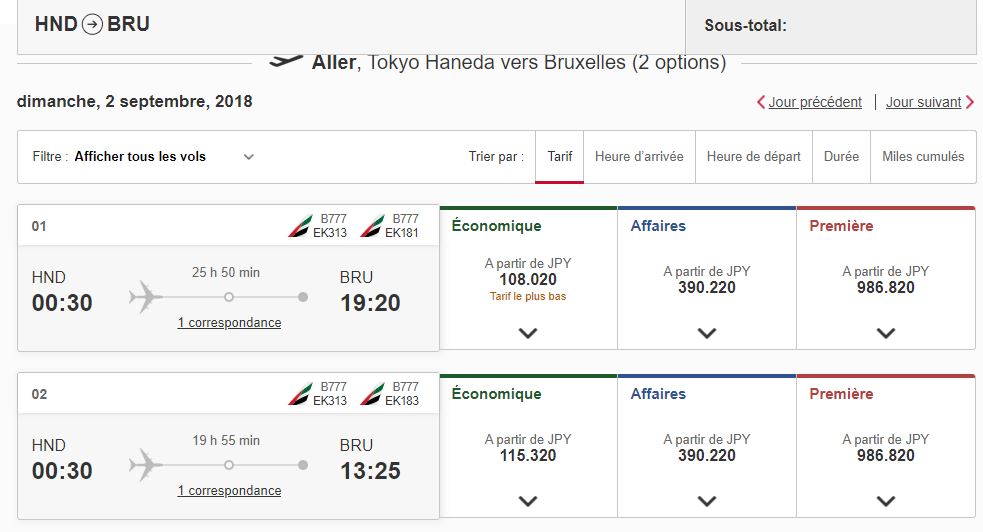Go to Jour précédent link
The image size is (983, 532).
[x=809, y=102]
